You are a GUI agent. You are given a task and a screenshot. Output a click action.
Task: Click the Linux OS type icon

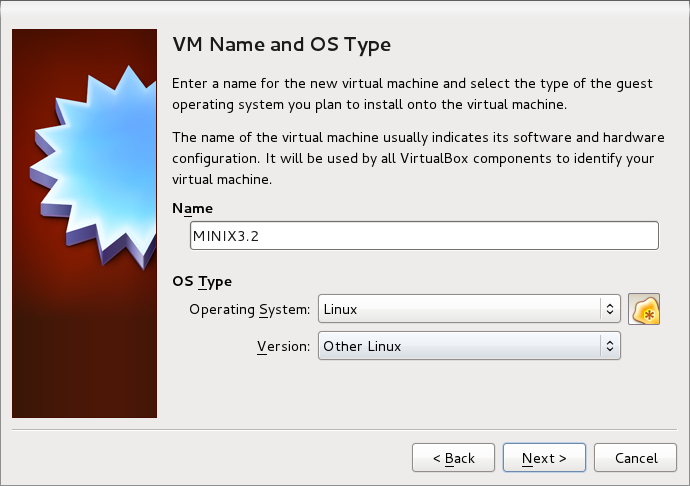pyautogui.click(x=643, y=309)
